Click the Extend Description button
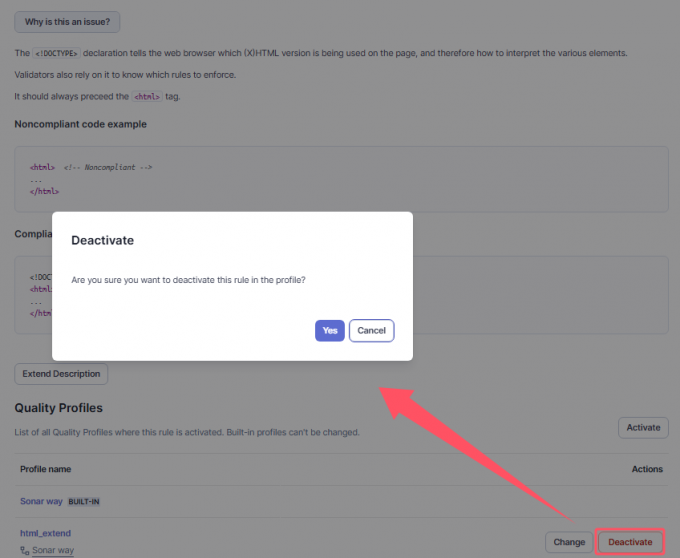The width and height of the screenshot is (680, 558). (x=61, y=374)
